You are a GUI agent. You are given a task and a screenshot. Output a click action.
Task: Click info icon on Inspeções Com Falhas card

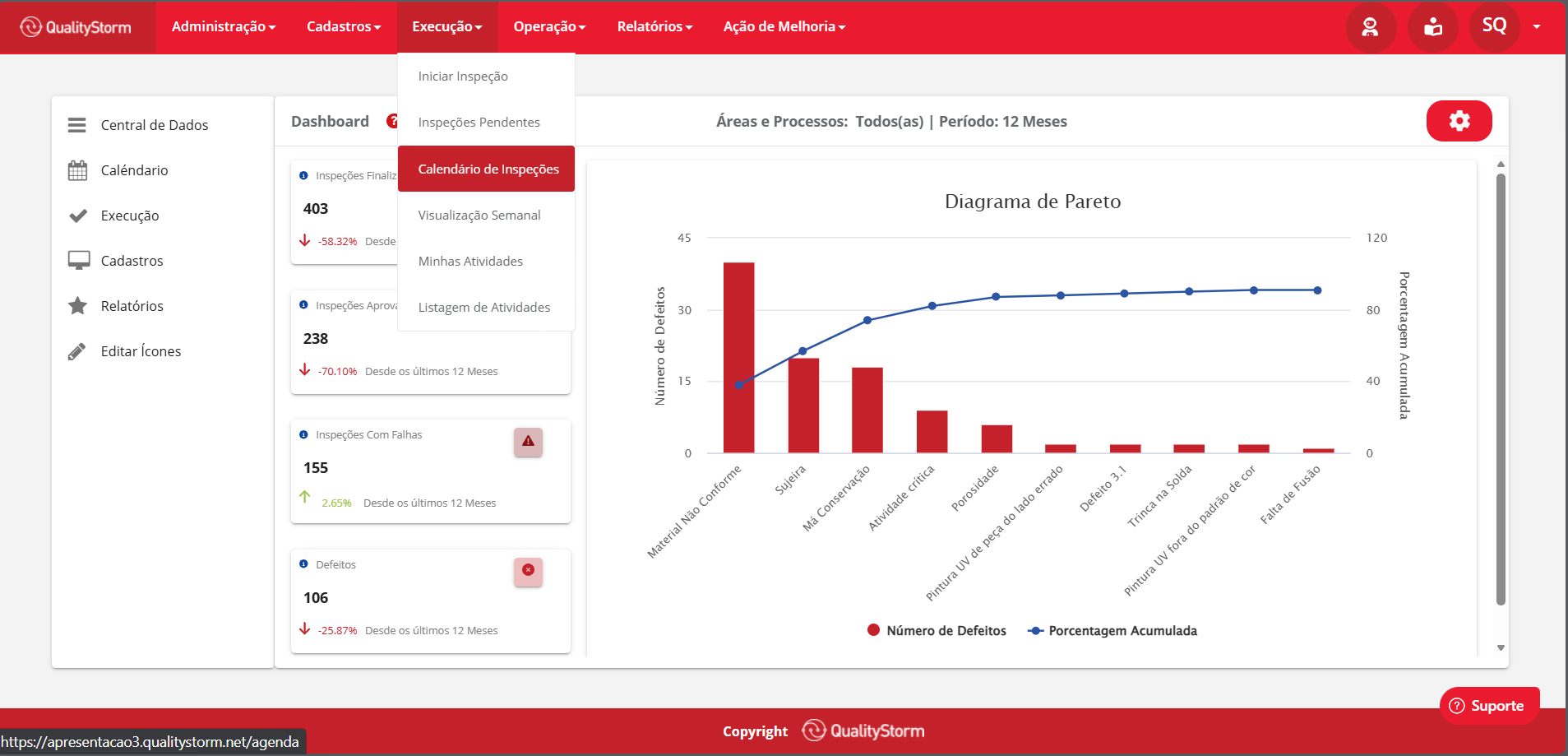[303, 434]
